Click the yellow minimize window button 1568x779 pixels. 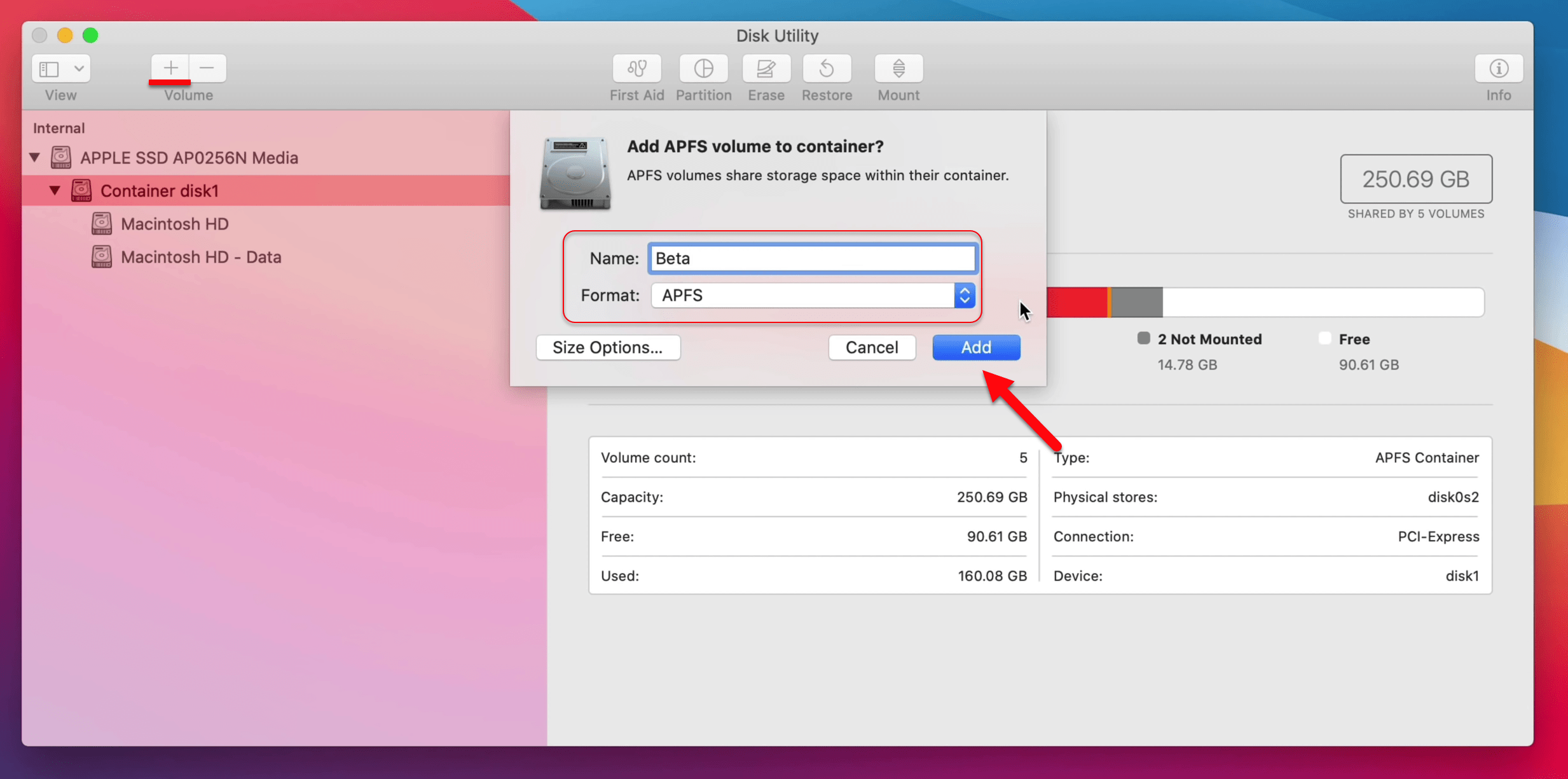pyautogui.click(x=65, y=35)
